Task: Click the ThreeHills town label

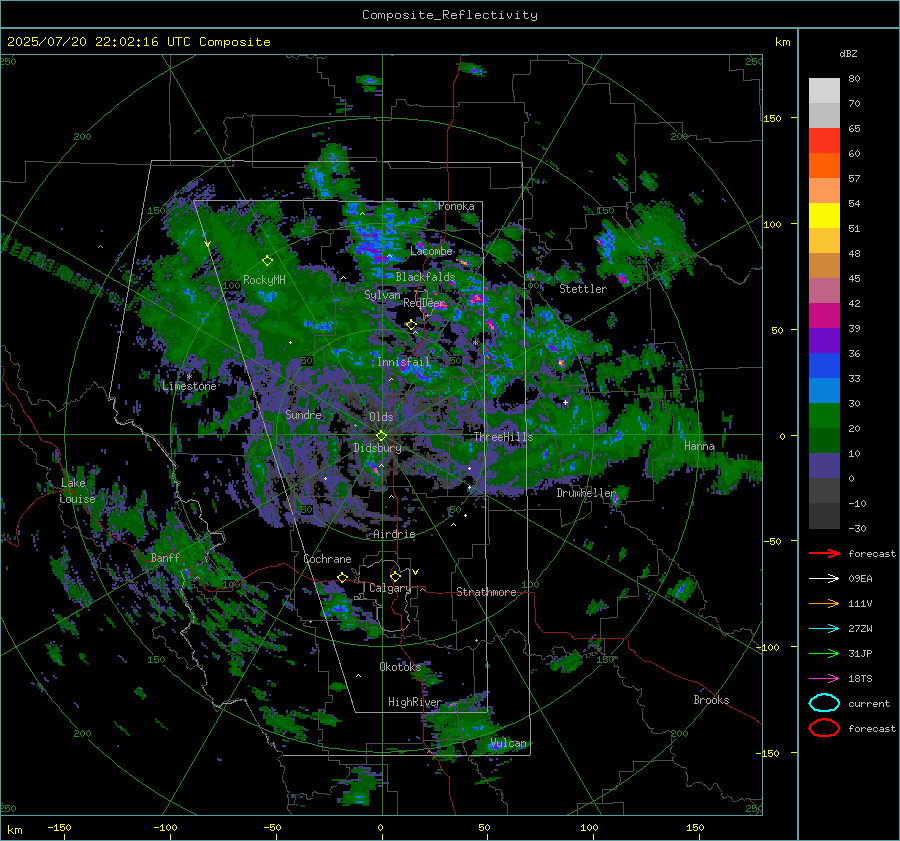Action: point(503,437)
